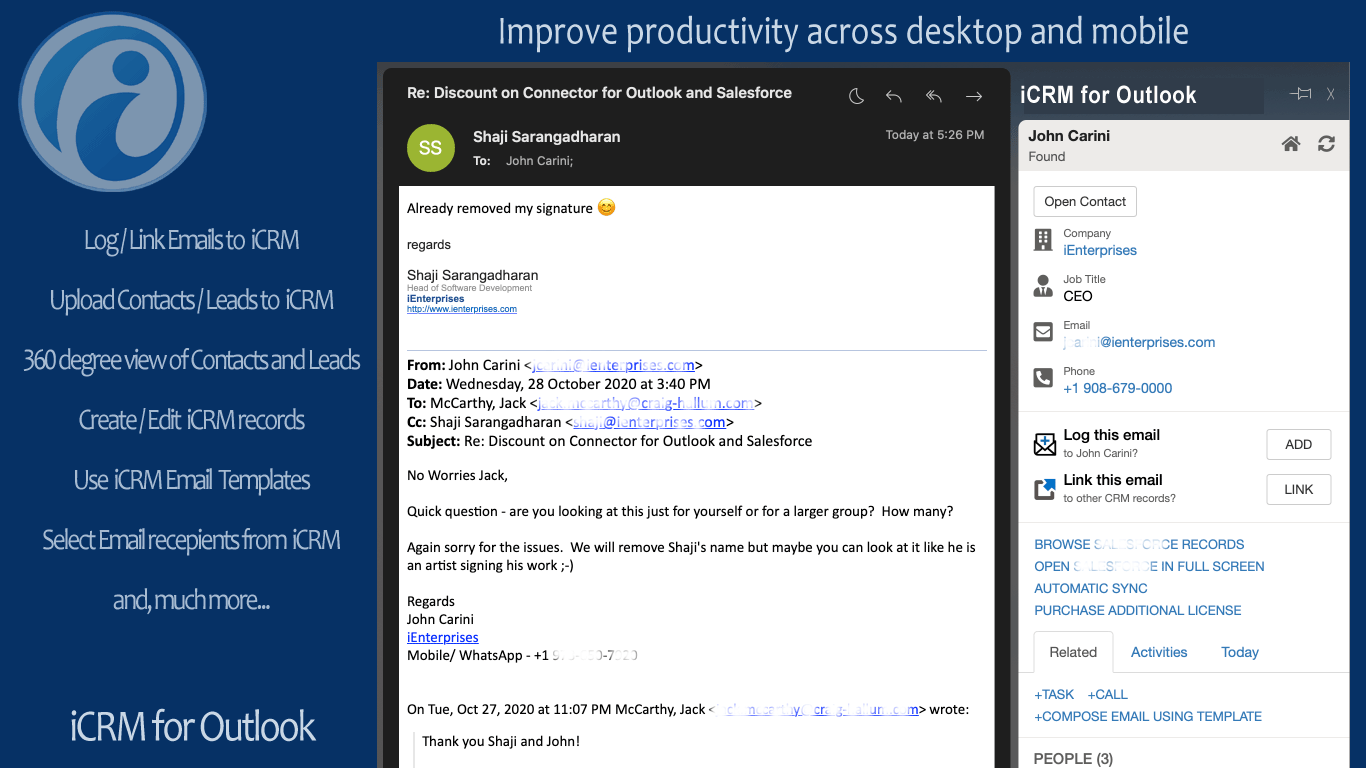Switch to the Activities tab
This screenshot has height=768, width=1366.
(1159, 652)
